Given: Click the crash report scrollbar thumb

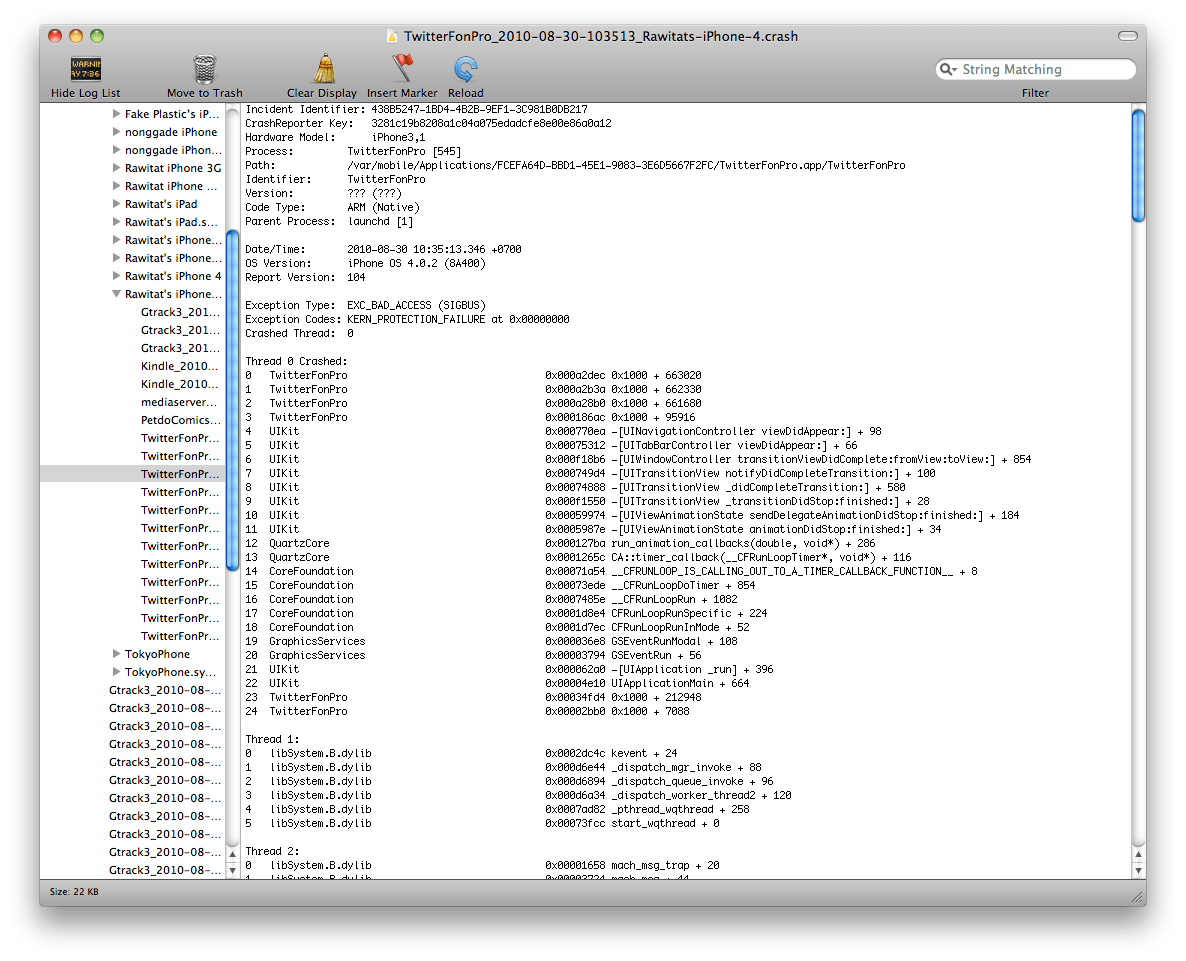Looking at the screenshot, I should (x=1138, y=166).
